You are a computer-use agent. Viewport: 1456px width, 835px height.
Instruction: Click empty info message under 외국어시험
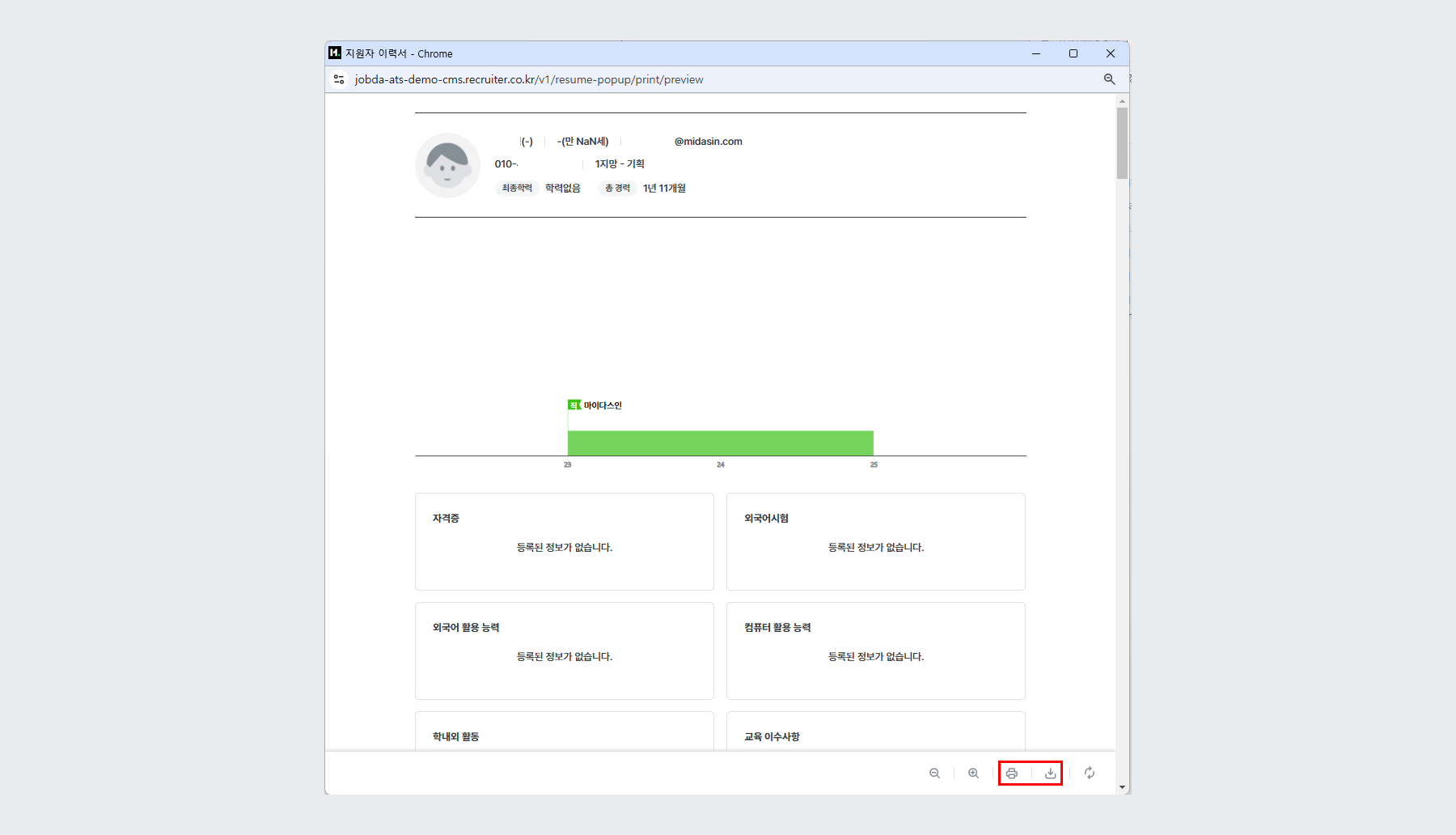tap(876, 548)
